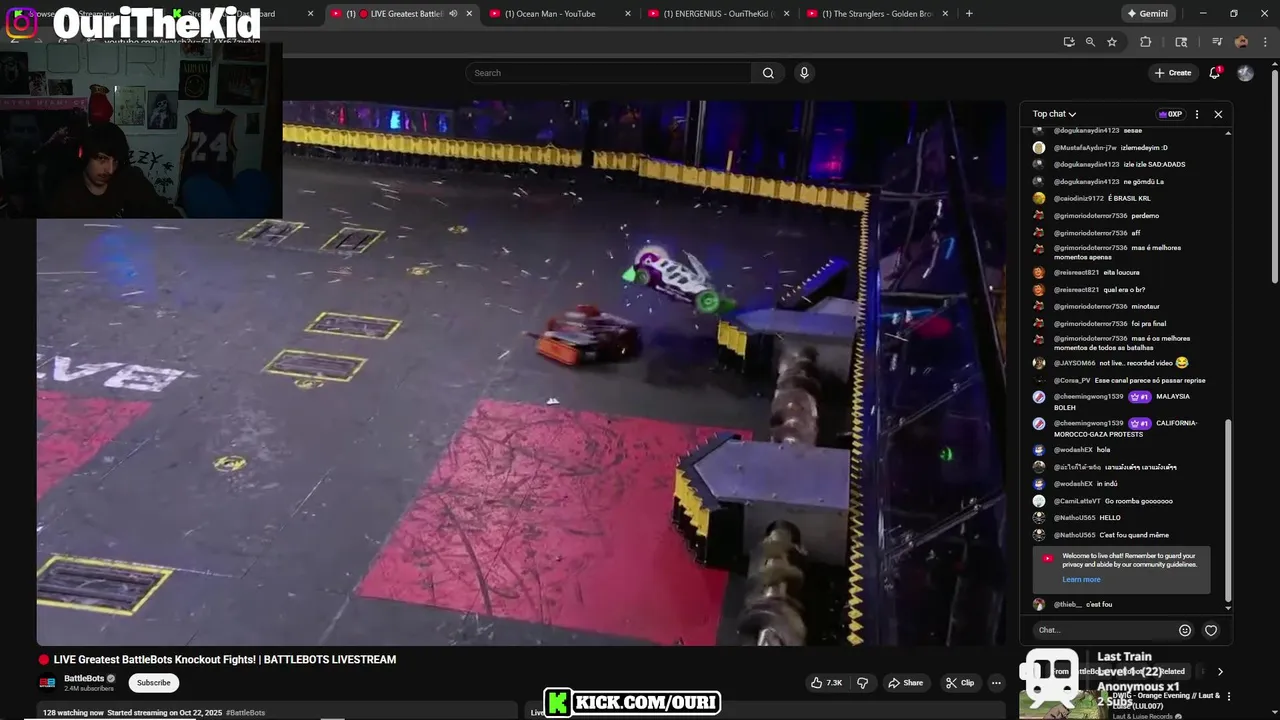Open emoji picker in chat box
The width and height of the screenshot is (1280, 720).
[x=1185, y=630]
